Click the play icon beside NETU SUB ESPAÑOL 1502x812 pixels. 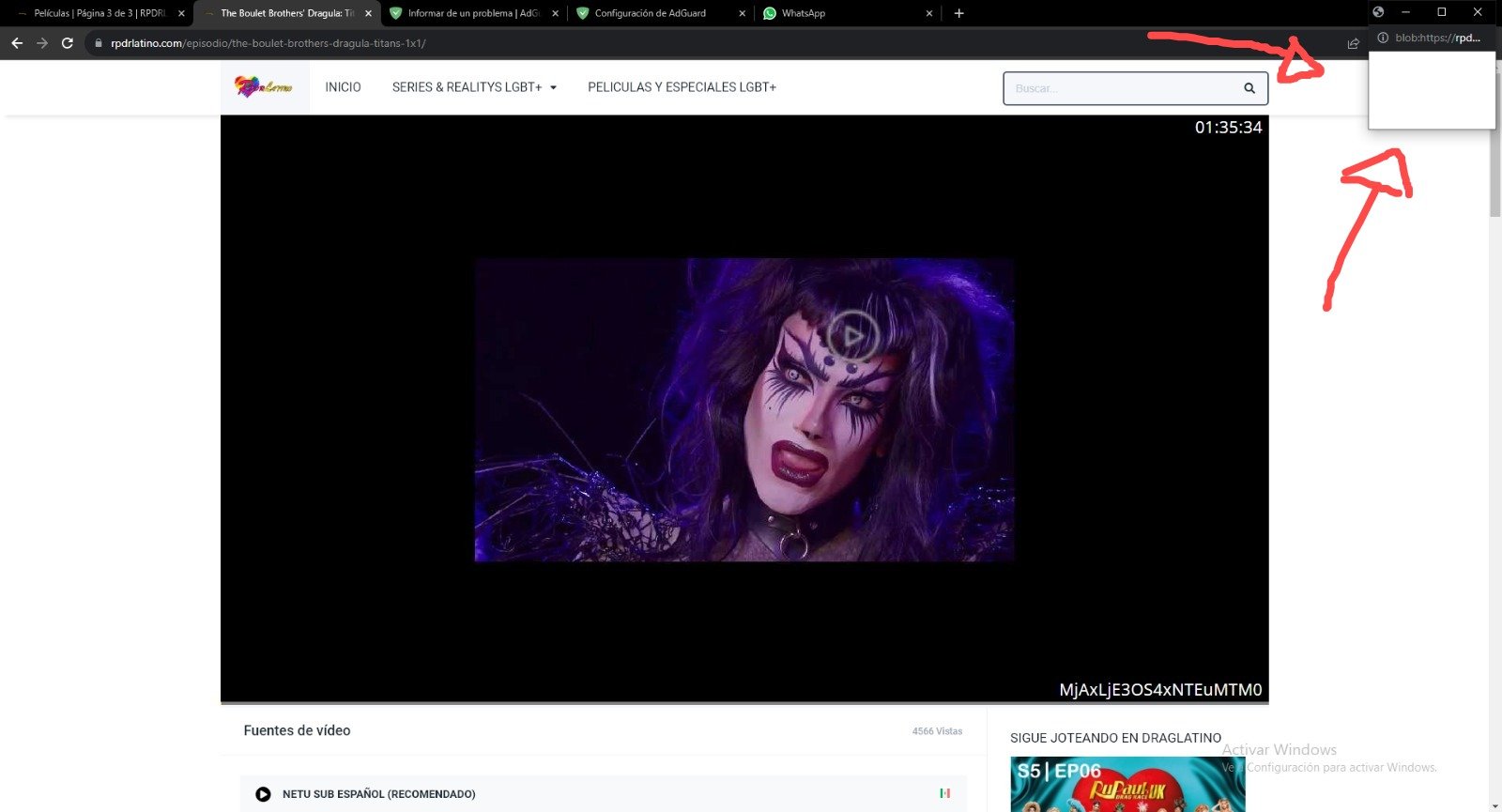click(x=263, y=794)
